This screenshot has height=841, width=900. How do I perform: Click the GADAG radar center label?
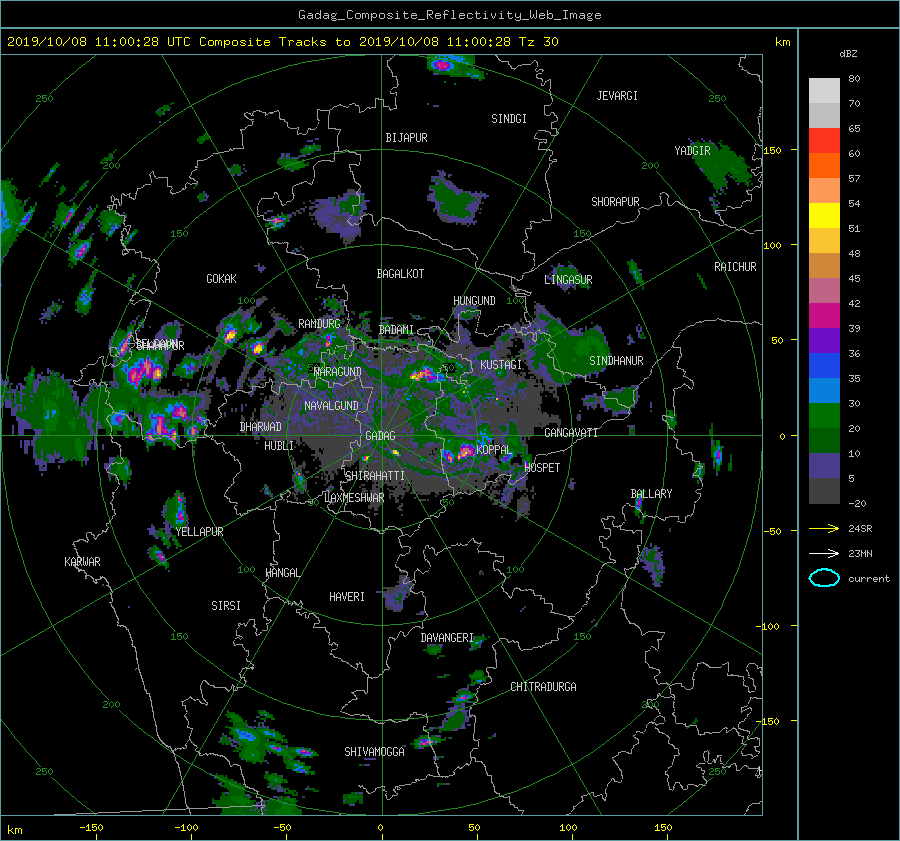pyautogui.click(x=380, y=436)
